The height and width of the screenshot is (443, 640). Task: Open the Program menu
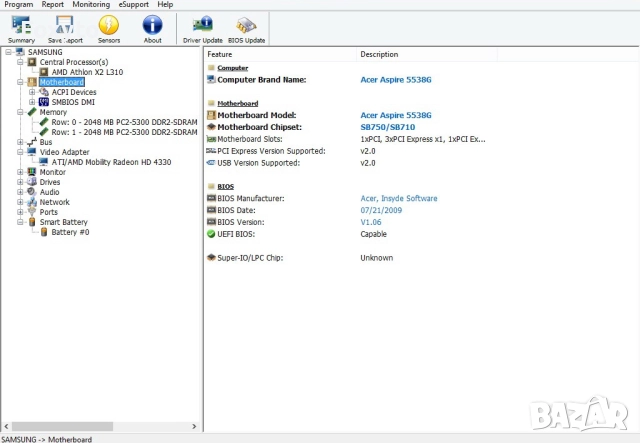pos(19,4)
